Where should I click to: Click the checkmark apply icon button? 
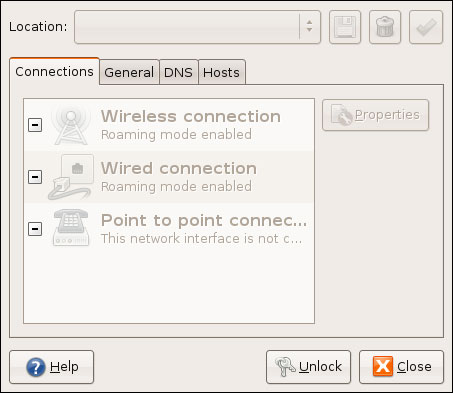pos(426,27)
